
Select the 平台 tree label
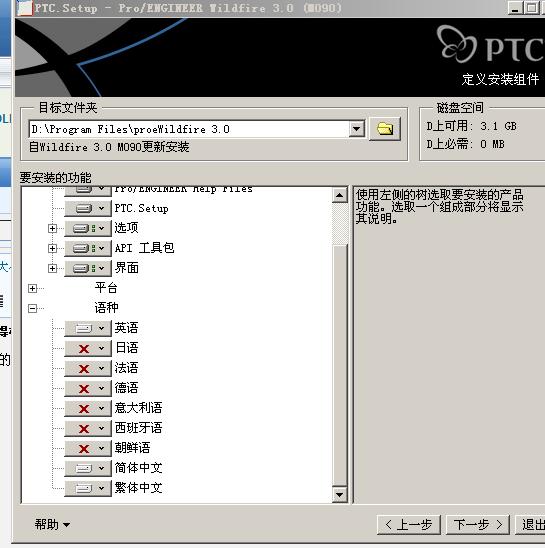click(x=106, y=288)
